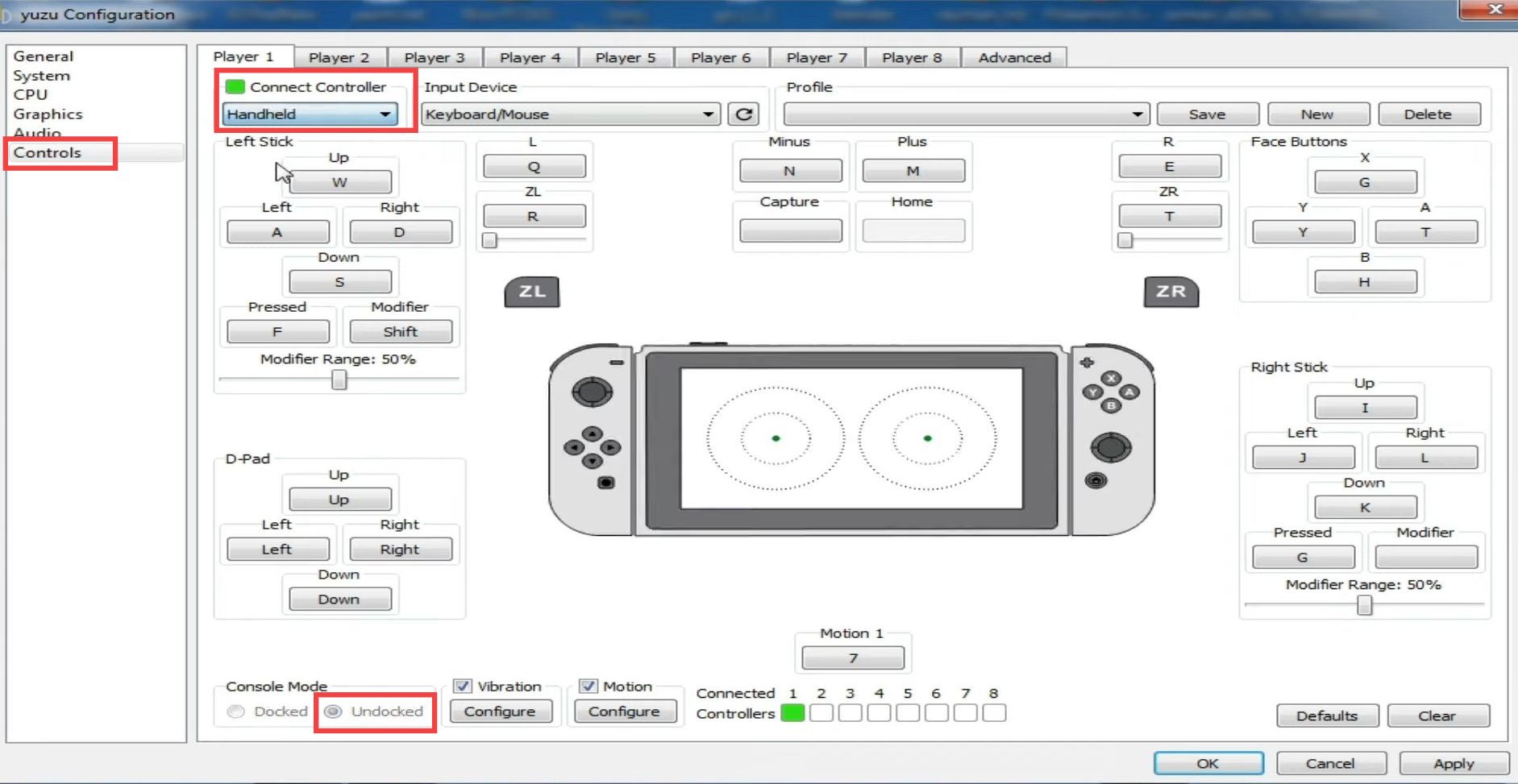Click the B button on controller image
The width and height of the screenshot is (1518, 784).
click(x=1111, y=405)
